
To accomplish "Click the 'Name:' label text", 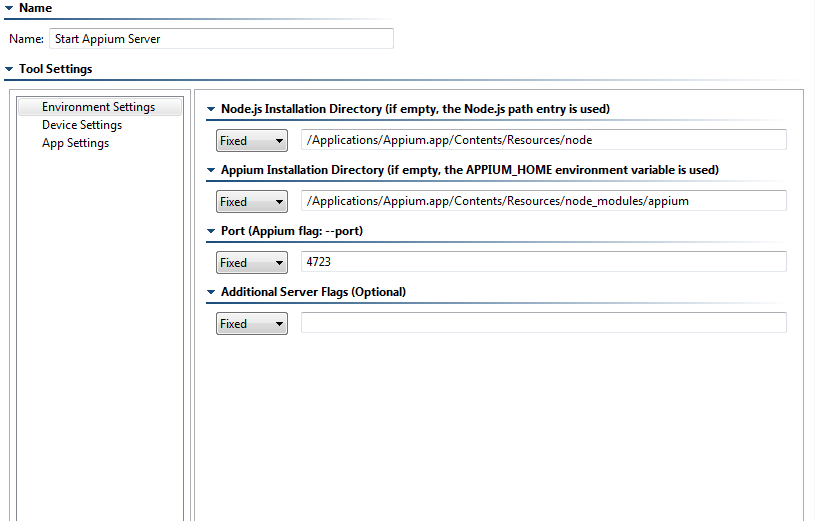I will point(27,39).
